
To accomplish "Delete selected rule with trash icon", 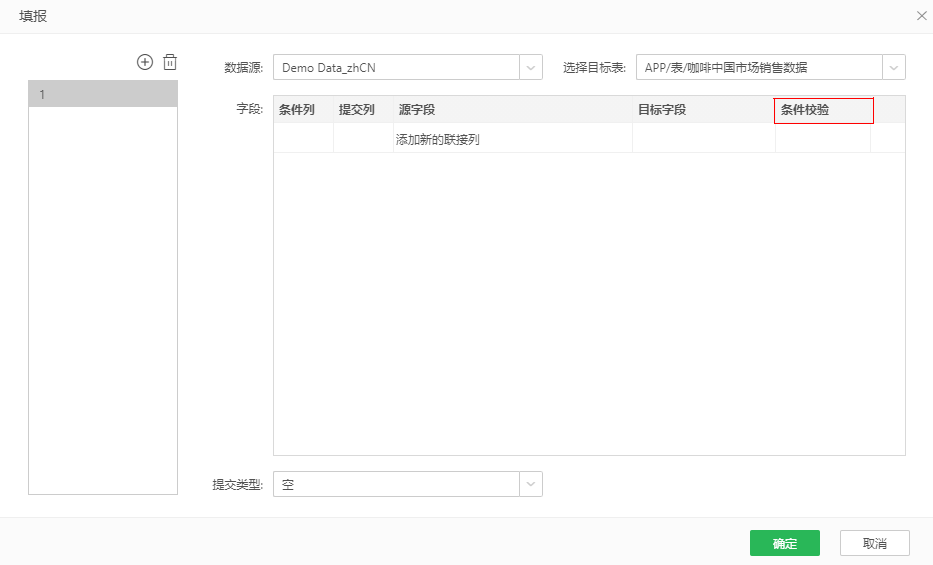I will (x=170, y=62).
